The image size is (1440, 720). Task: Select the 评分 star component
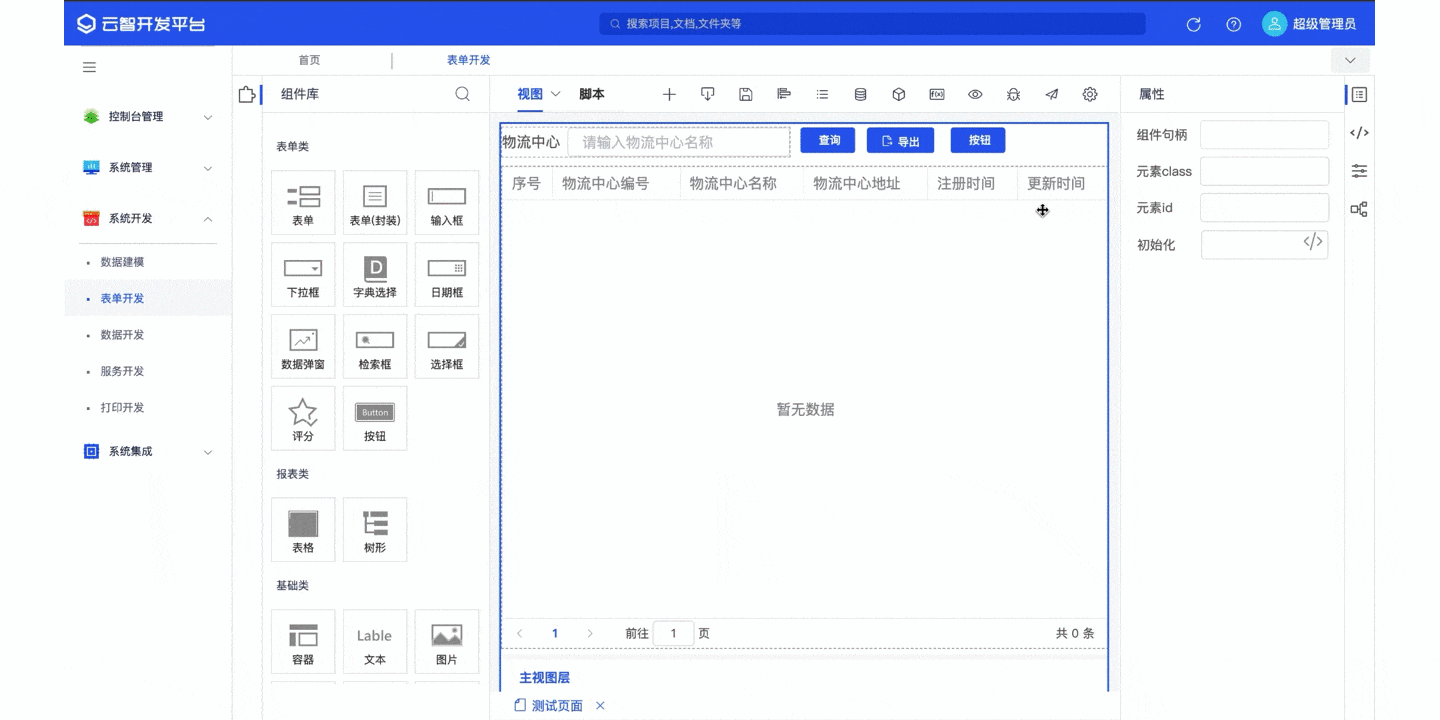pos(303,419)
